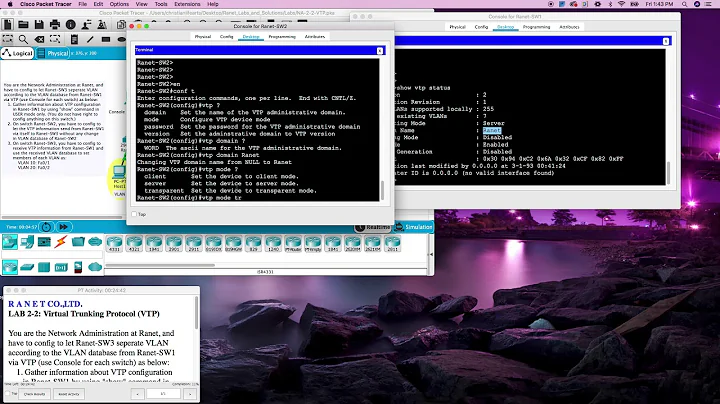Screen dimensions: 720x404
Task: Switch to Physical workspace view
Action: [53, 53]
